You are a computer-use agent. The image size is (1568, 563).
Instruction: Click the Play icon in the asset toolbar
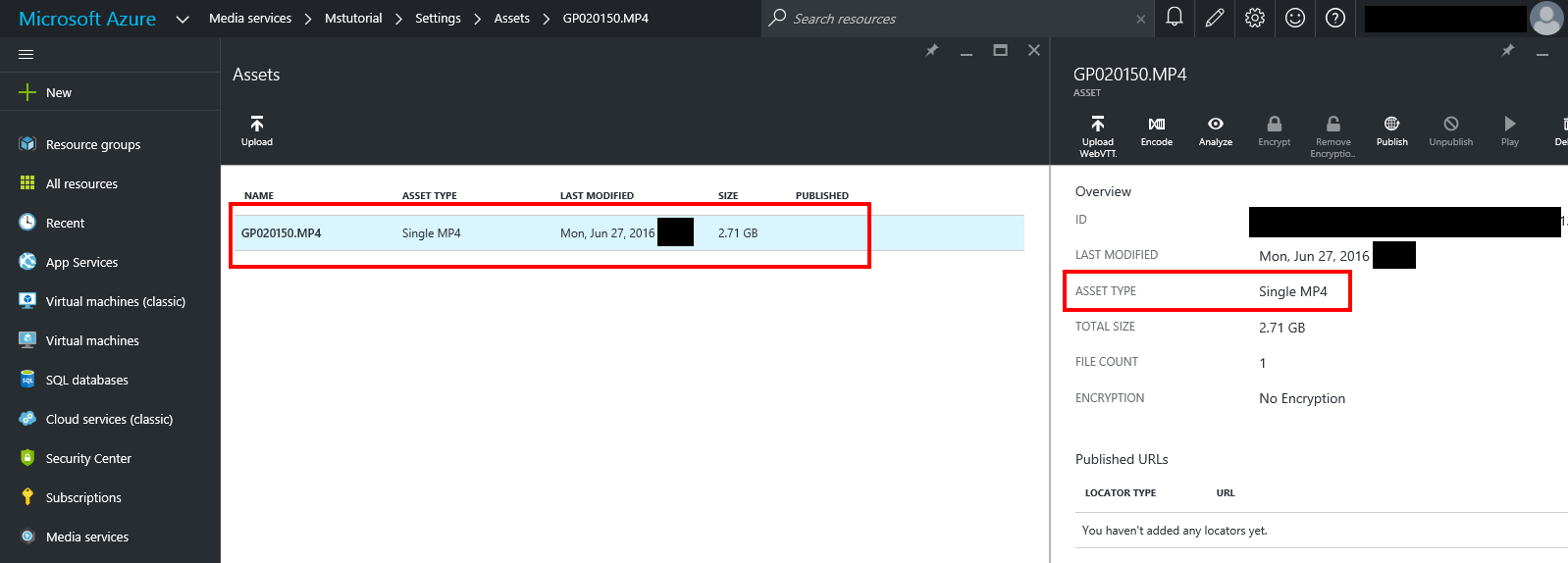(1510, 124)
